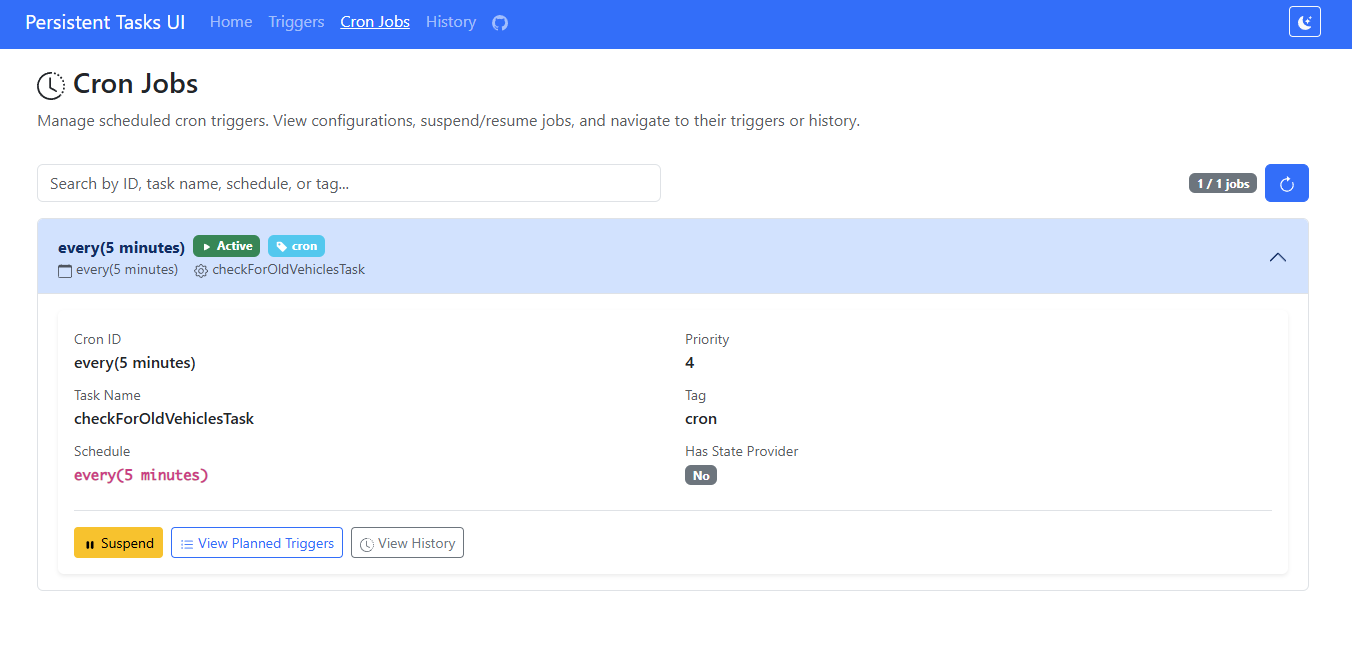Click the Persistent Tasks UI brand link
The height and width of the screenshot is (664, 1352).
[x=105, y=22]
